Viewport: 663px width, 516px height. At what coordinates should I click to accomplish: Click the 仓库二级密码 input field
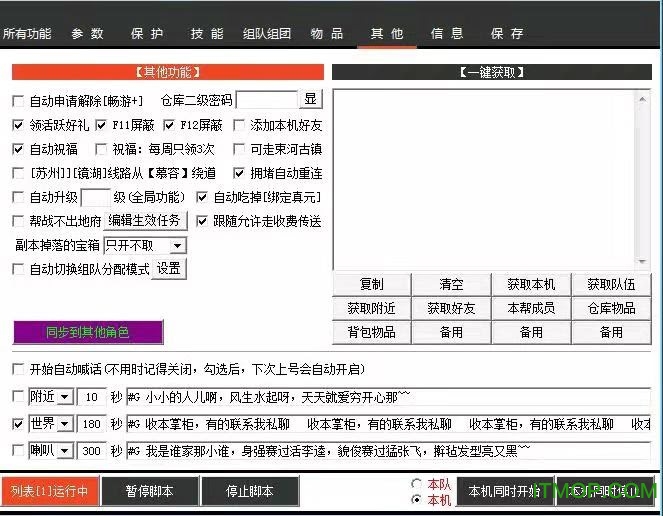pos(267,100)
